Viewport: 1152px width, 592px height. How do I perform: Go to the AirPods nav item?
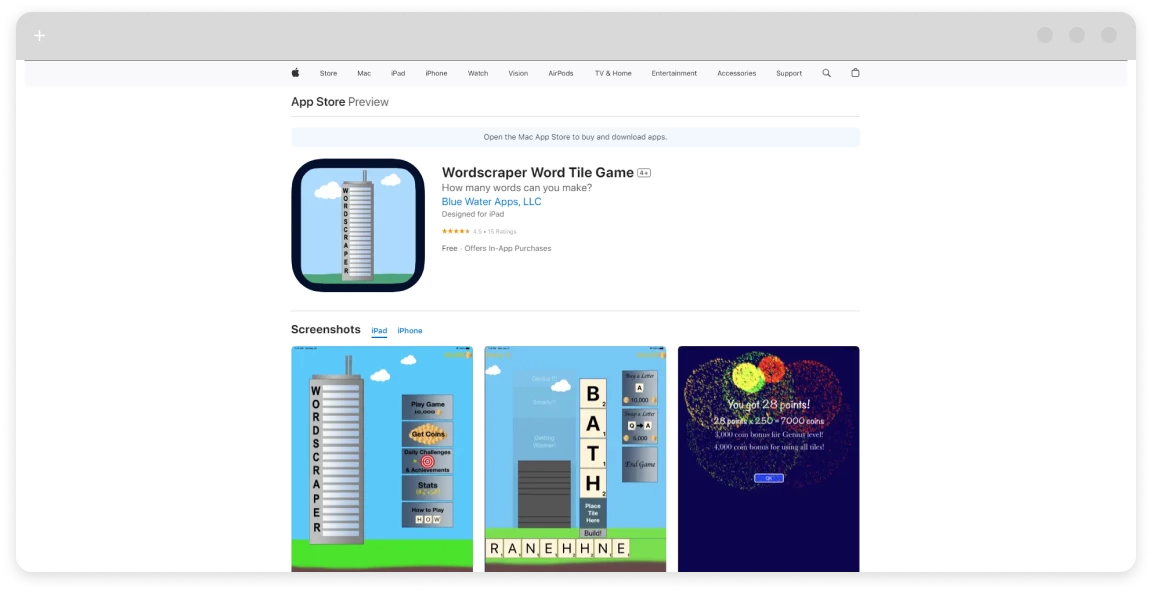tap(561, 73)
